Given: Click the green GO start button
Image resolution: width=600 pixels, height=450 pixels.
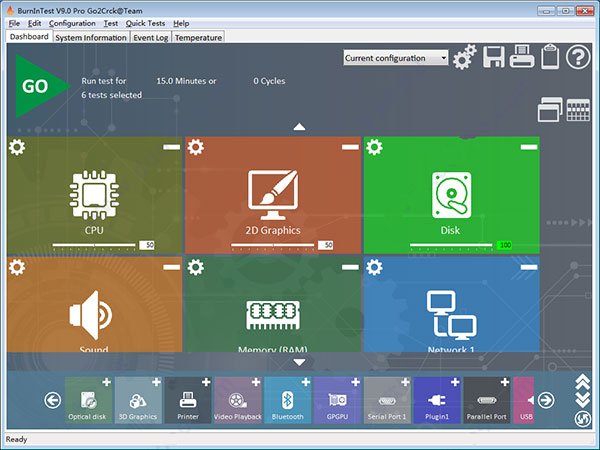Looking at the screenshot, I should tap(38, 86).
